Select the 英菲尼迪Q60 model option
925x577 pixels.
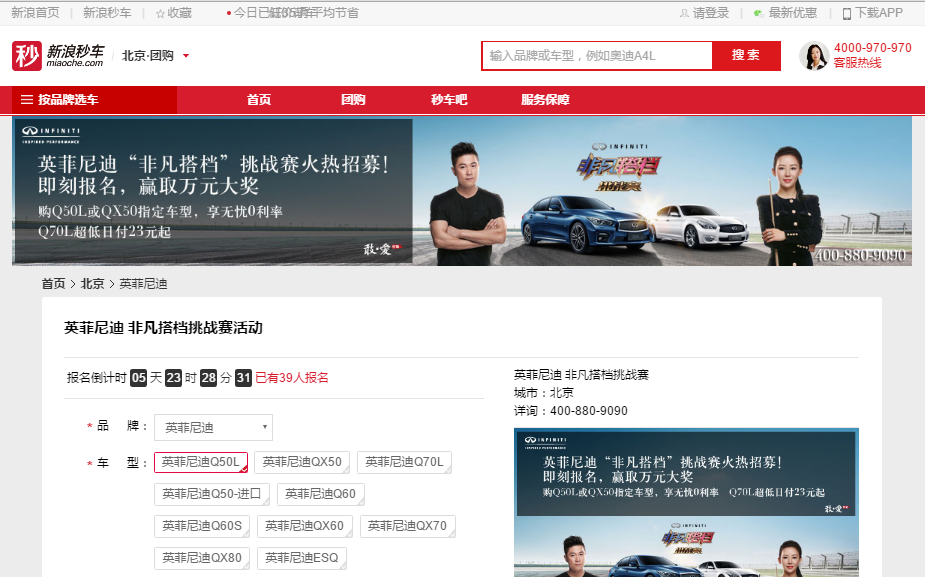(x=320, y=494)
